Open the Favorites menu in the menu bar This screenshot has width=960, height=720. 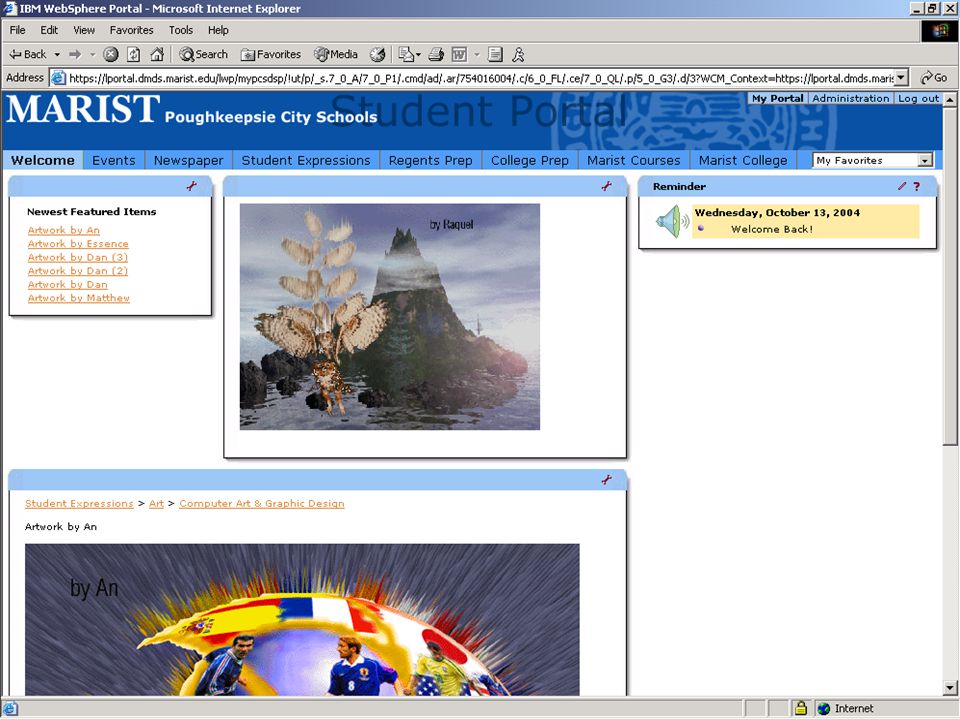coord(132,30)
